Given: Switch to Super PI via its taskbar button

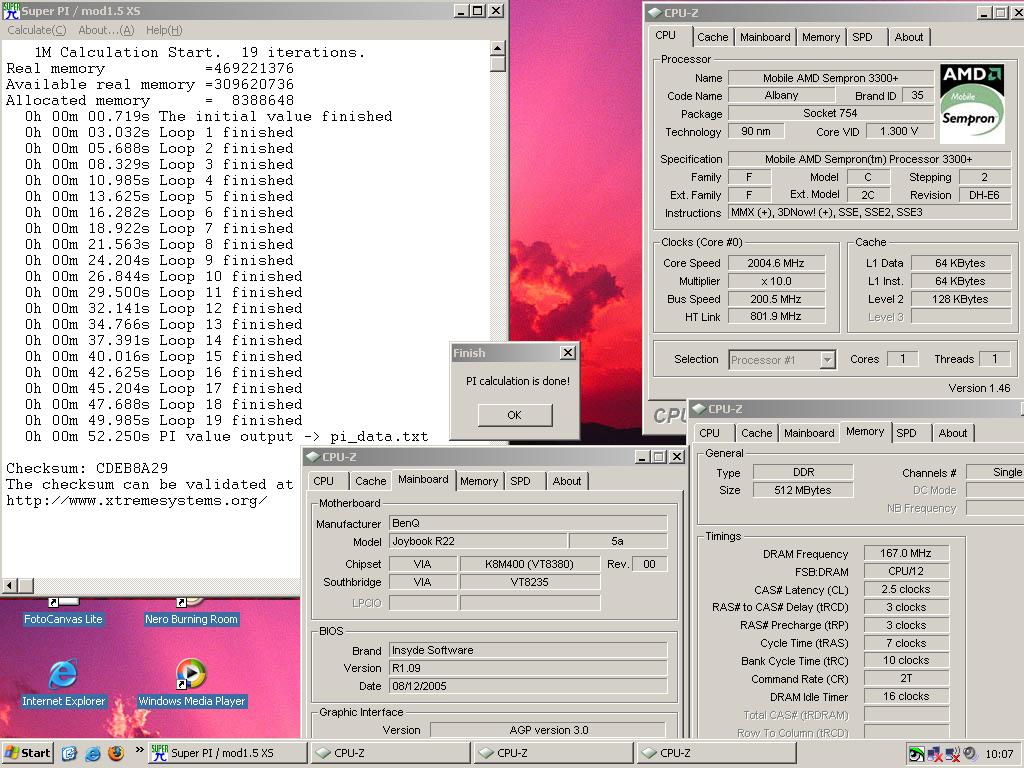Looking at the screenshot, I should pos(227,753).
